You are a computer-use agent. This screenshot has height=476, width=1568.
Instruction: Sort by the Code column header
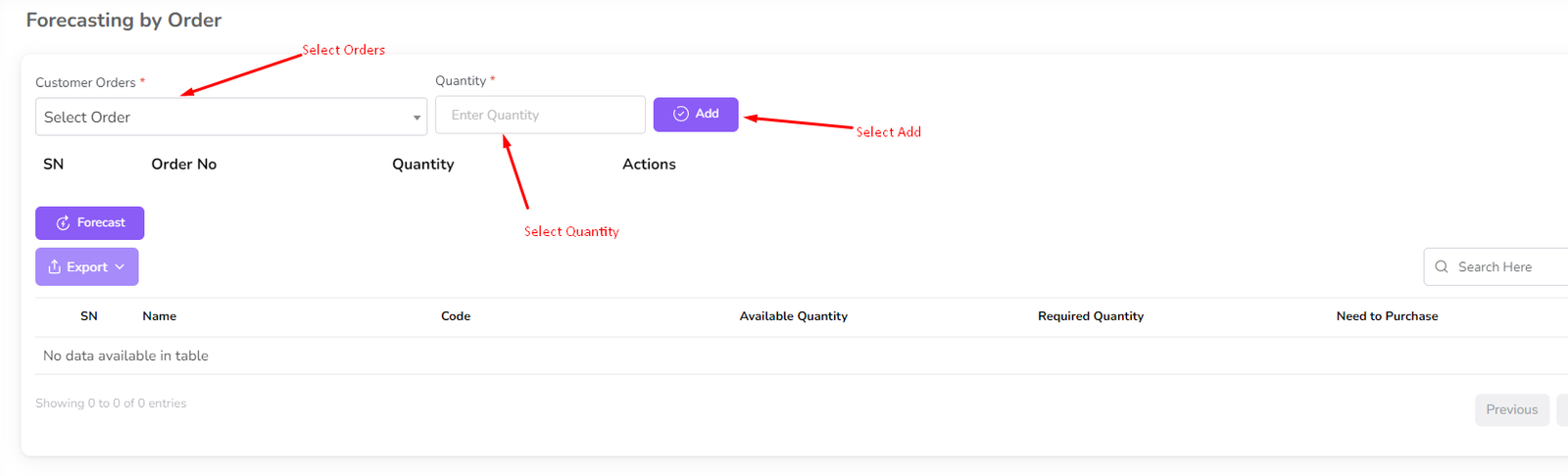click(456, 316)
